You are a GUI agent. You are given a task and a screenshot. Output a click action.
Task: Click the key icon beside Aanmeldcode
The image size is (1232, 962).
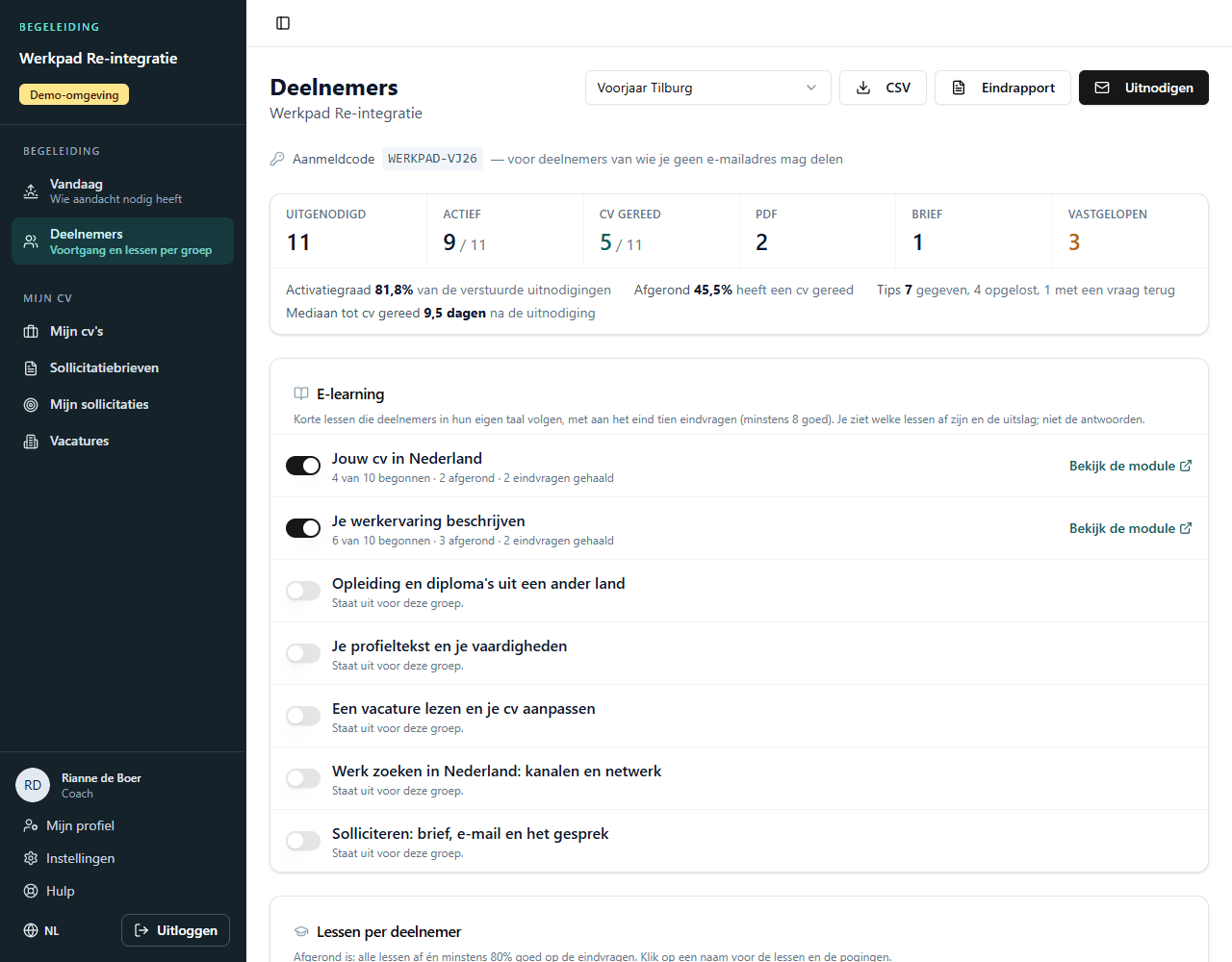click(x=277, y=159)
